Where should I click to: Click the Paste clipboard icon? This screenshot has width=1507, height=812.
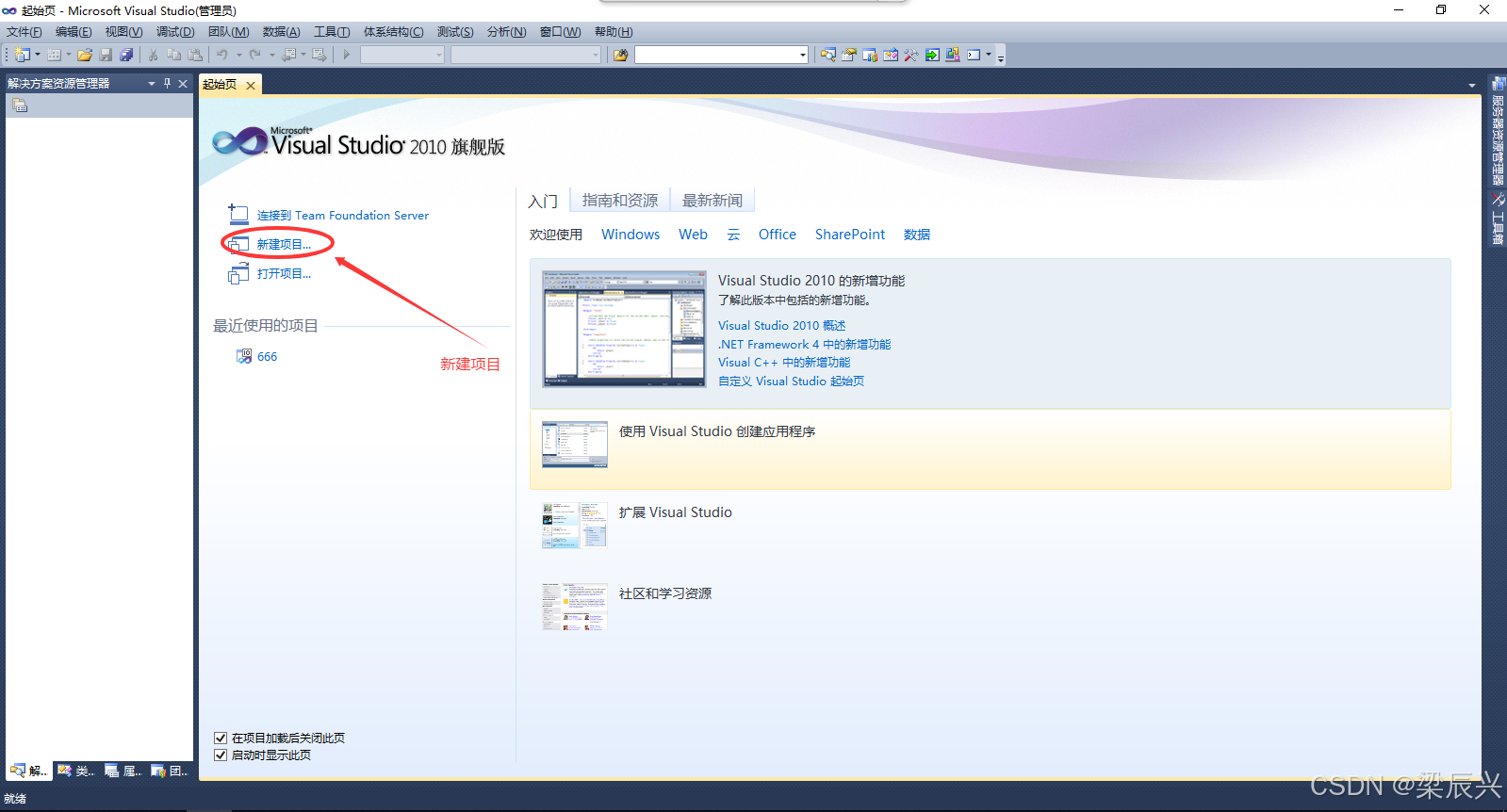195,55
